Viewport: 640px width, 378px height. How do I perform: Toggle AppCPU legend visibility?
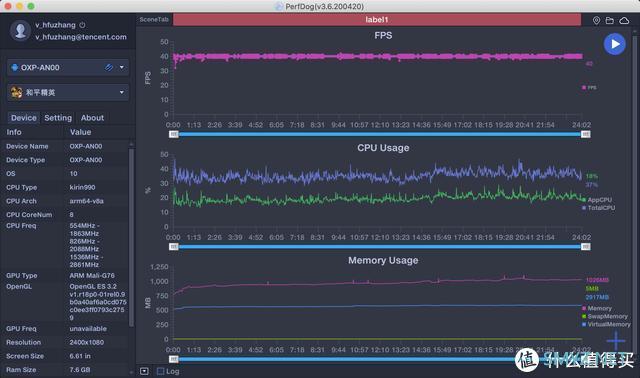(597, 200)
